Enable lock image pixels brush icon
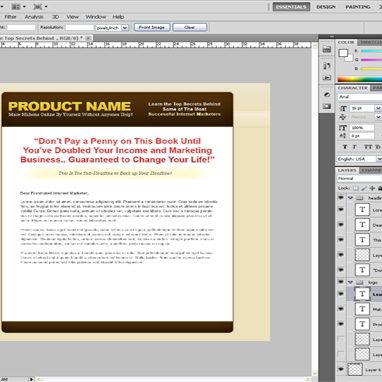Image resolution: width=382 pixels, height=382 pixels. 364,188
